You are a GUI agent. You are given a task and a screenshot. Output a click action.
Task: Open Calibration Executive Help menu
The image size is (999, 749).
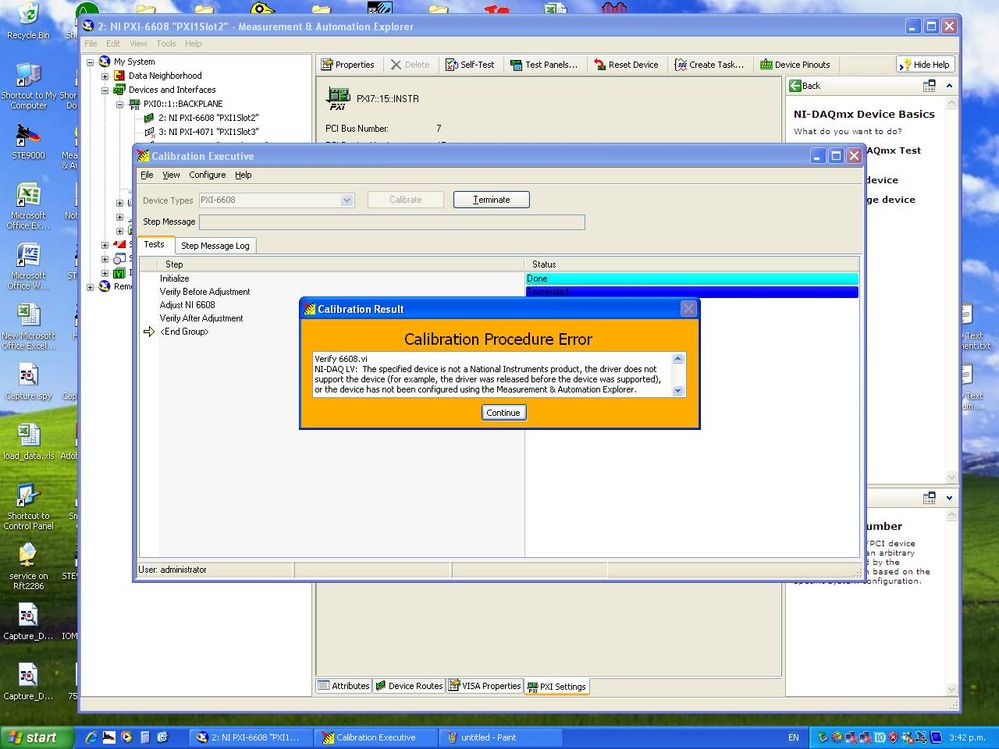(243, 175)
